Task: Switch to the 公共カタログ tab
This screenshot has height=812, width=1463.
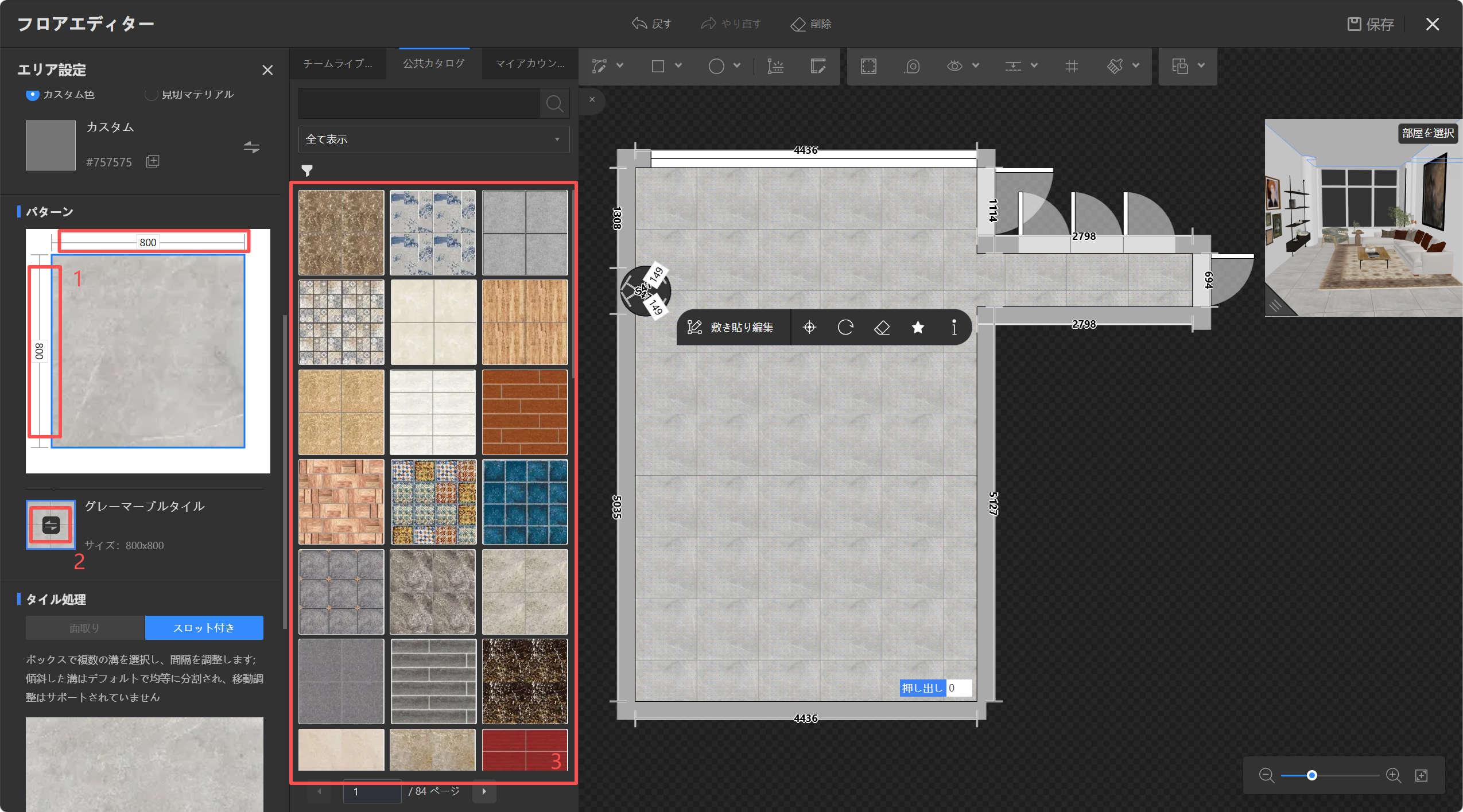Action: coord(434,64)
